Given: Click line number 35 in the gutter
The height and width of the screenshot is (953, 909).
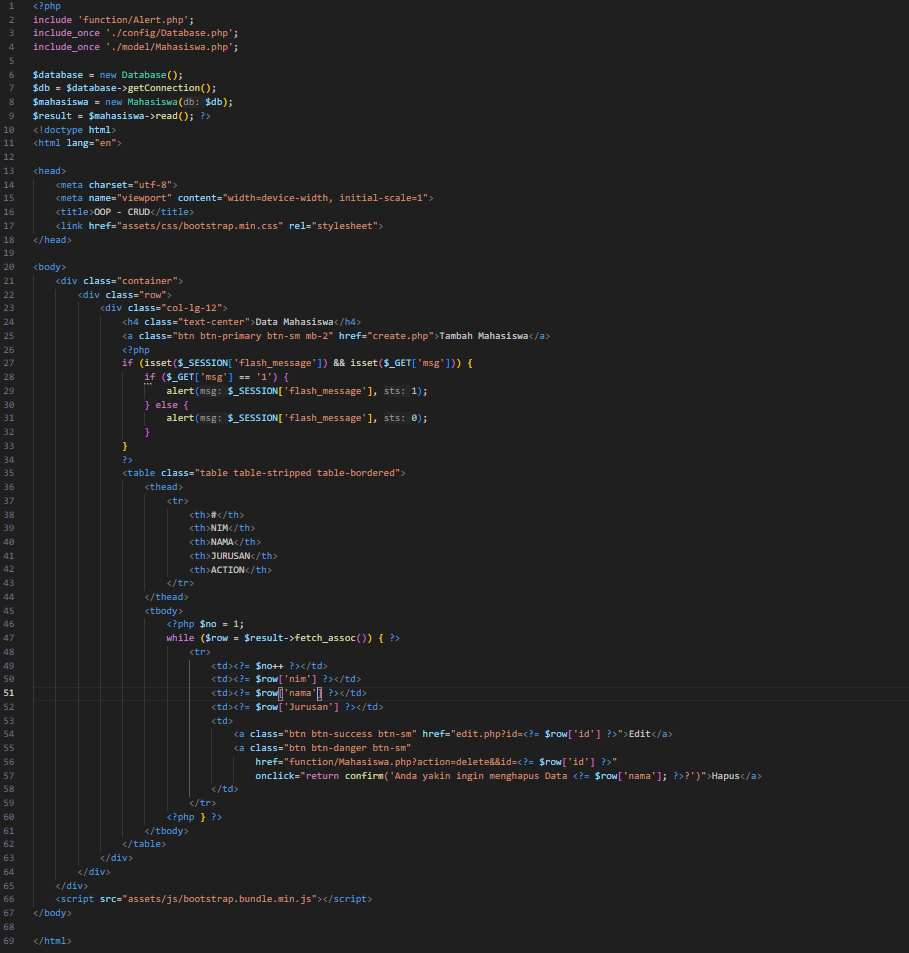Looking at the screenshot, I should pyautogui.click(x=10, y=472).
